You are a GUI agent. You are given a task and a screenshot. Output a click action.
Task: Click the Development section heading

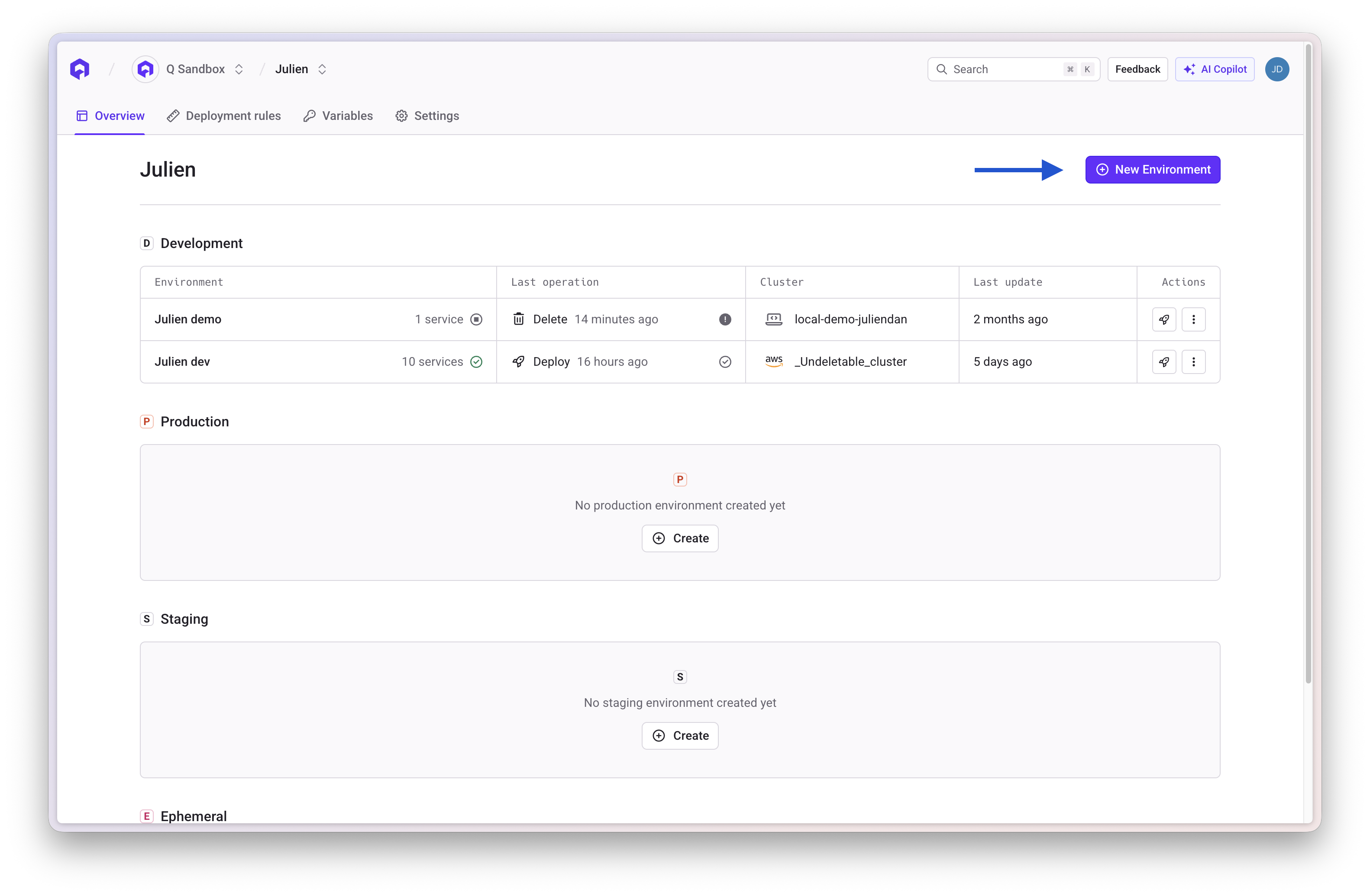(x=201, y=243)
